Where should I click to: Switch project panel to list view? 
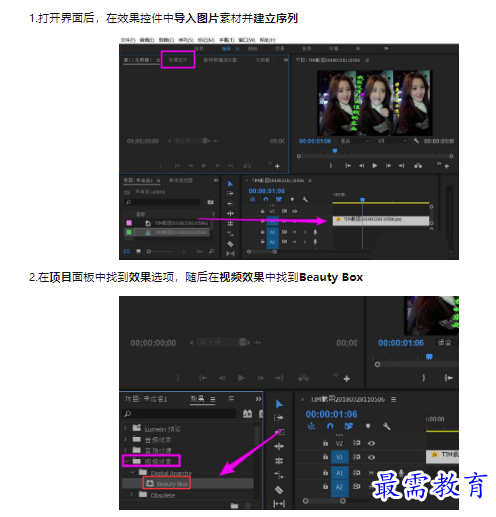pos(127,251)
